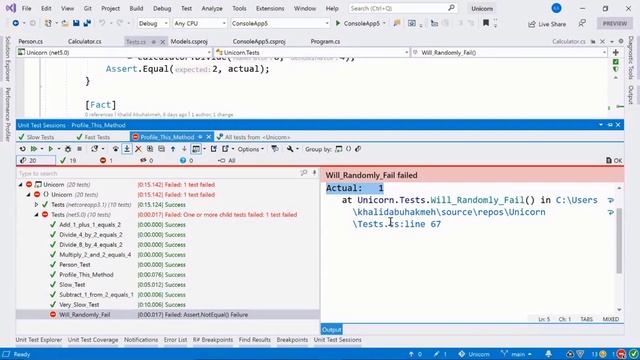Open the Test menu
Viewport: 640px width, 360px height.
tap(186, 8)
